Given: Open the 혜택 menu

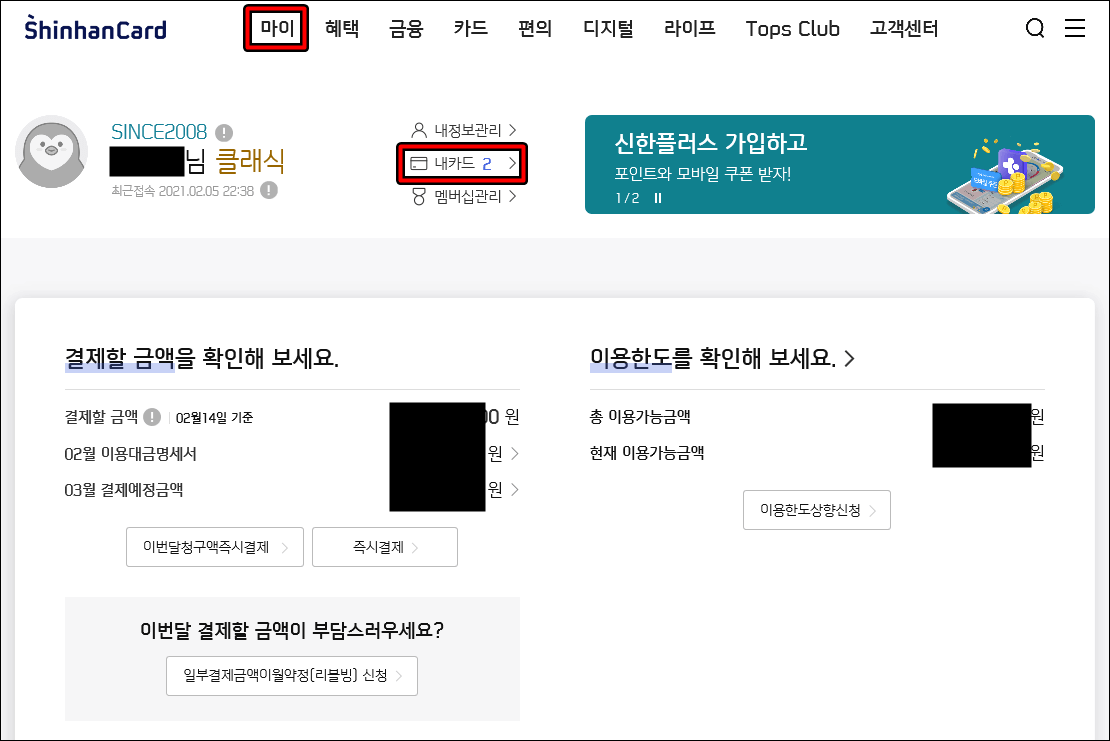Looking at the screenshot, I should pos(342,28).
